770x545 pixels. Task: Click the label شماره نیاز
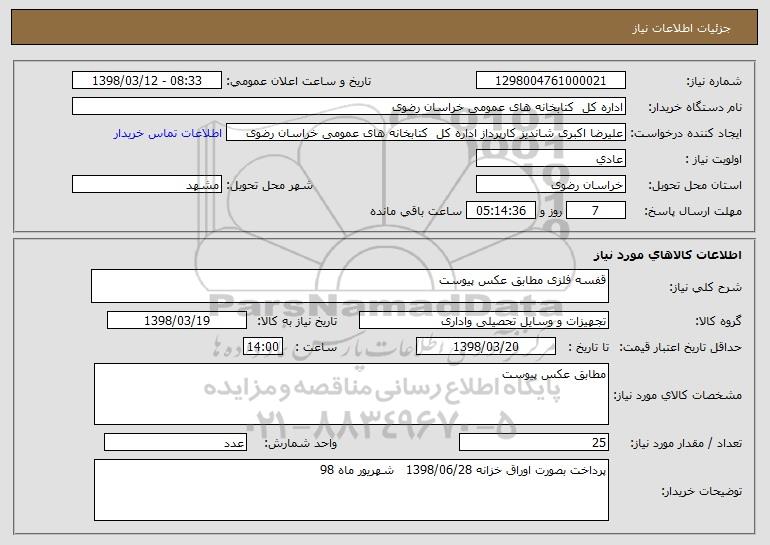click(714, 81)
